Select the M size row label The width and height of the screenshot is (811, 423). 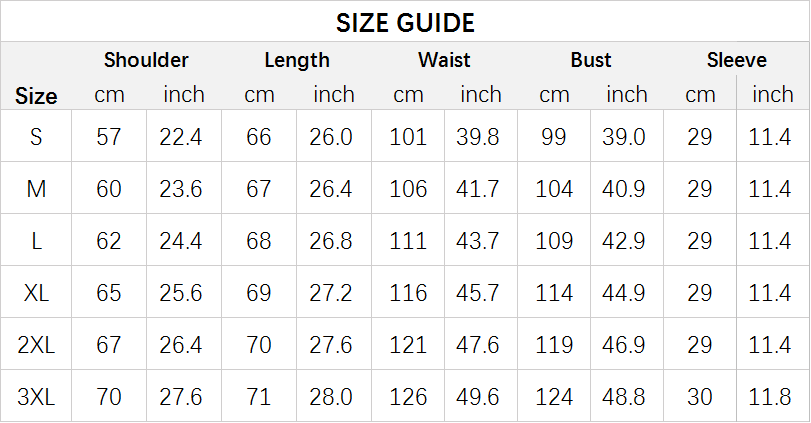36,189
